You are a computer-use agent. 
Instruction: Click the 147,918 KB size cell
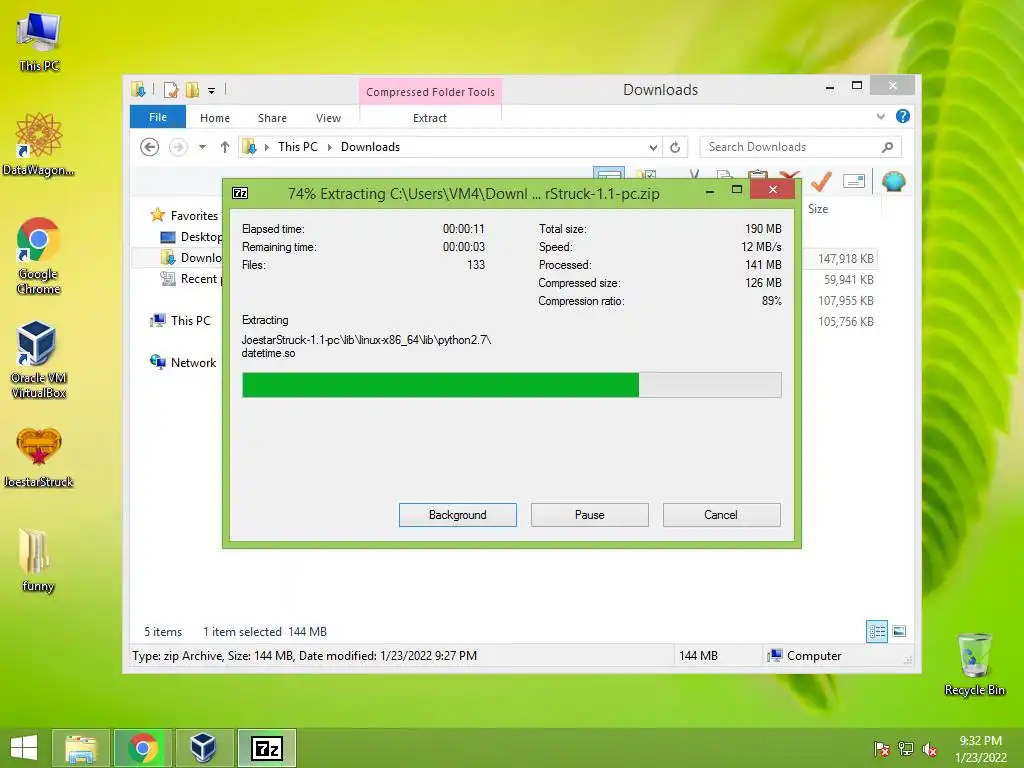tap(846, 259)
